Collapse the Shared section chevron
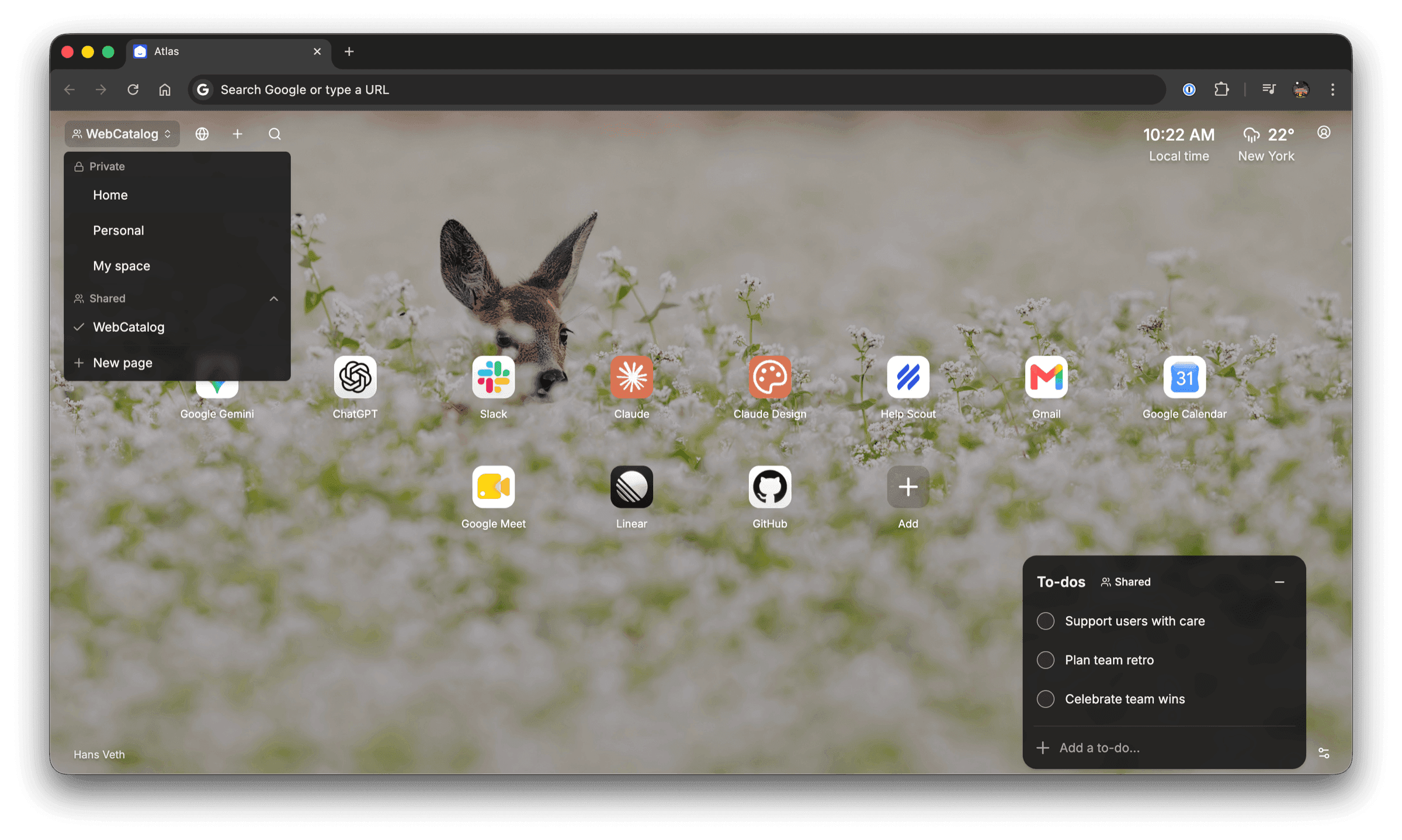 [x=273, y=298]
